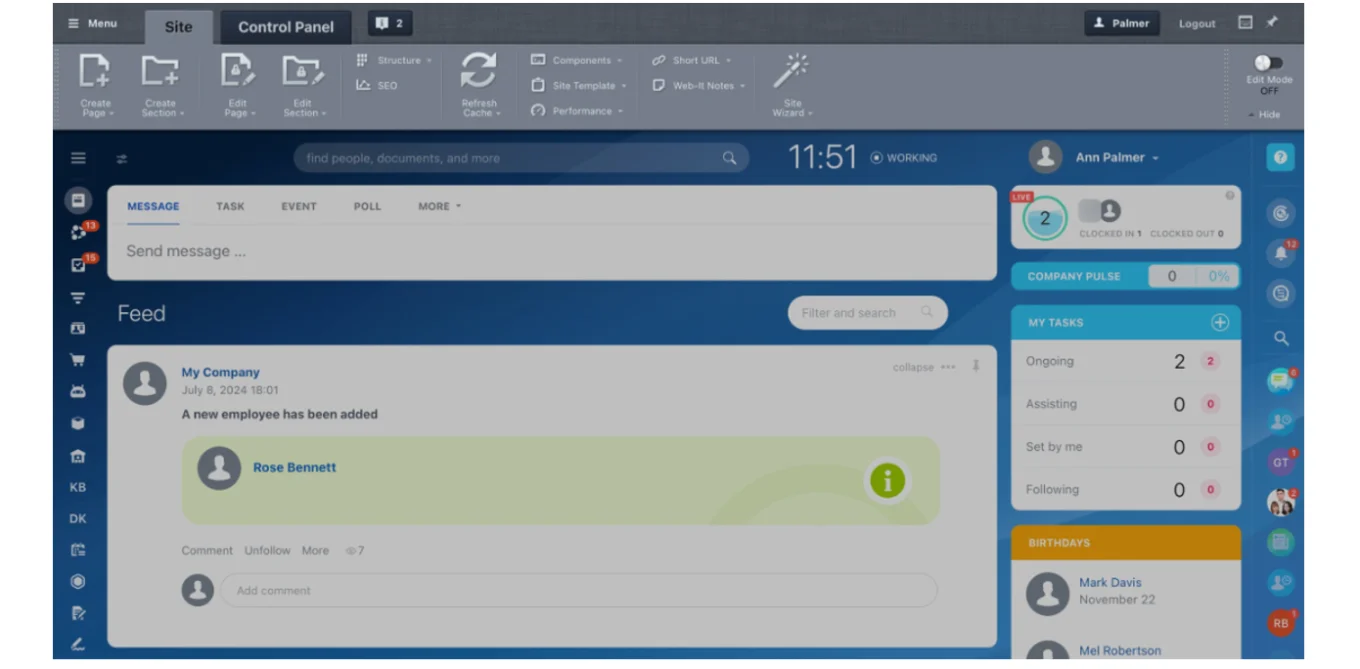1360x669 pixels.
Task: Expand the More dropdown in message composer
Action: coord(439,206)
